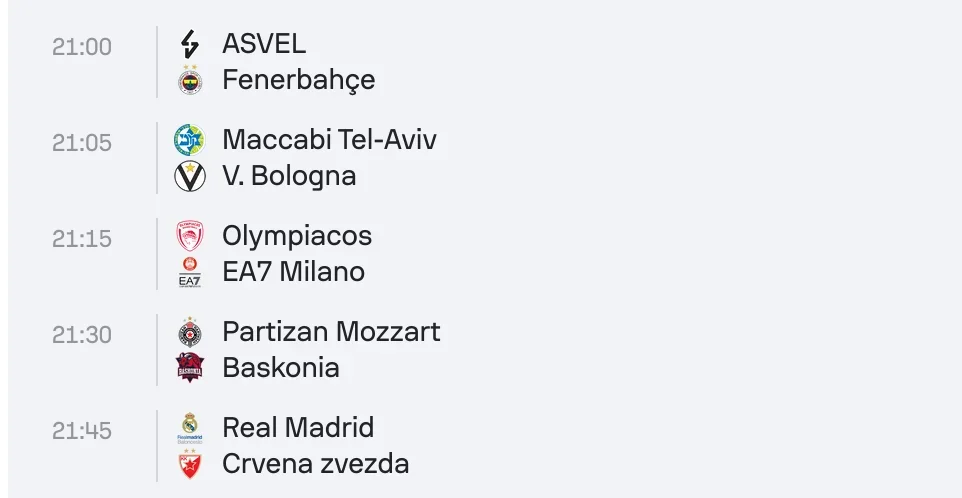Select the Maccabi Tel-Aviv logo

(x=189, y=140)
